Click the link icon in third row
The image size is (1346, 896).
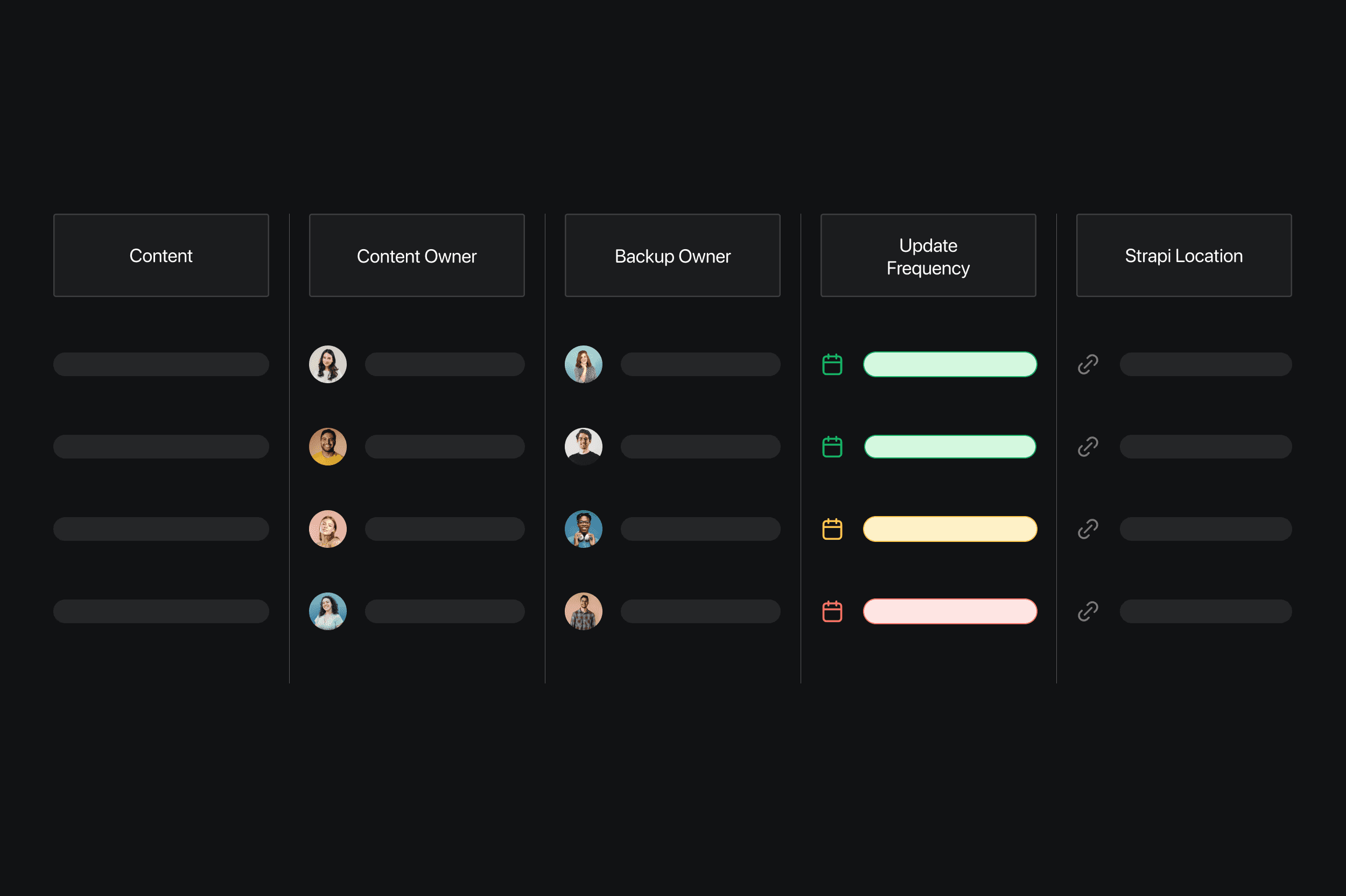click(x=1088, y=529)
